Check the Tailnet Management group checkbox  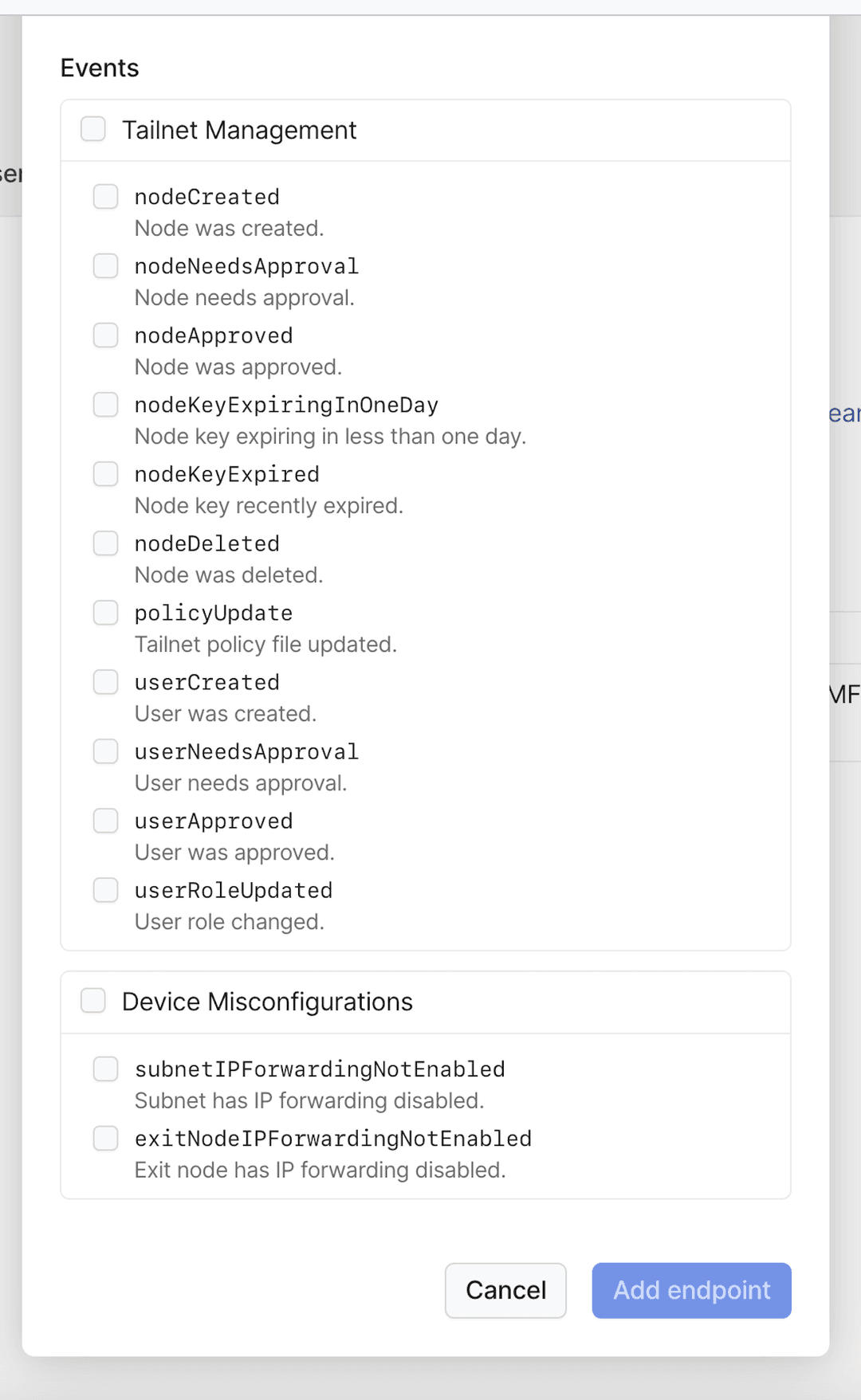(x=93, y=129)
